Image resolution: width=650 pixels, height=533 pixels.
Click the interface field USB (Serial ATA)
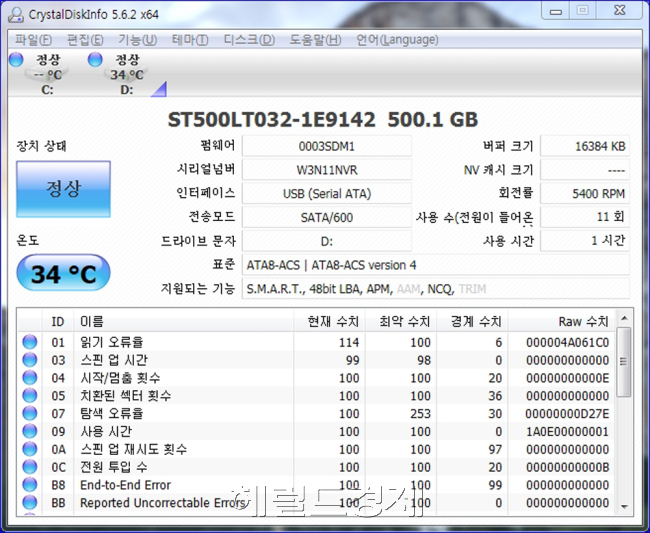(327, 194)
